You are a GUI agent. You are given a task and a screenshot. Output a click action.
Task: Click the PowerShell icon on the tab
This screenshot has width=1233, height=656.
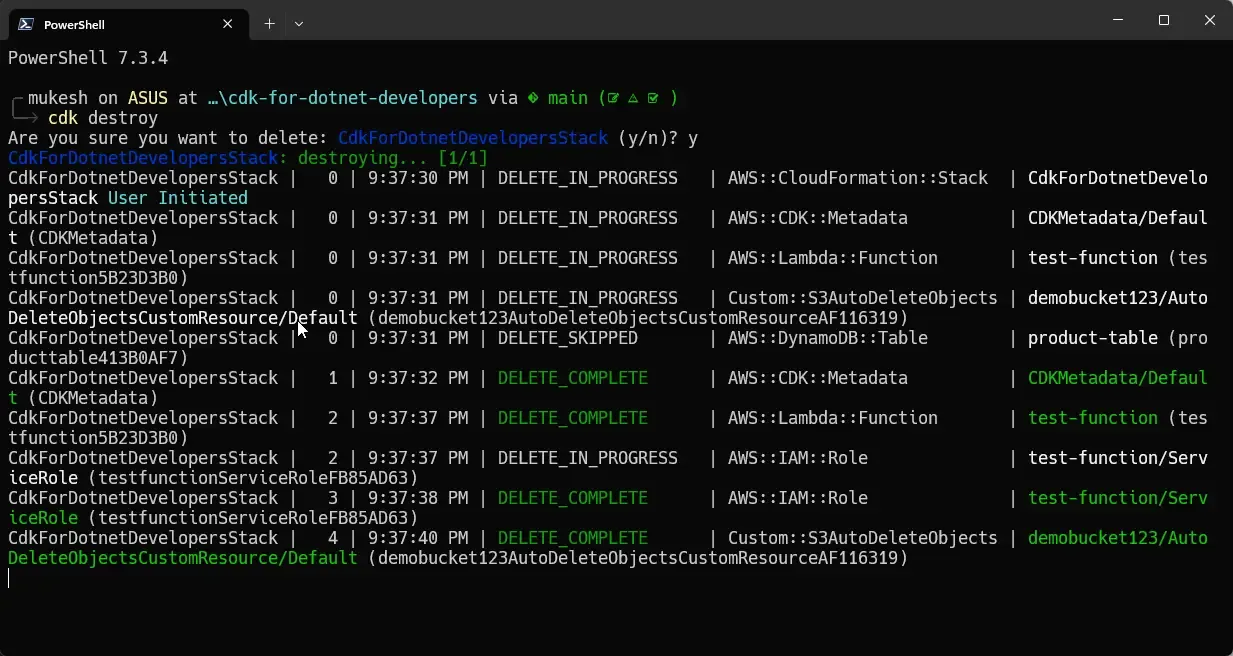point(27,23)
